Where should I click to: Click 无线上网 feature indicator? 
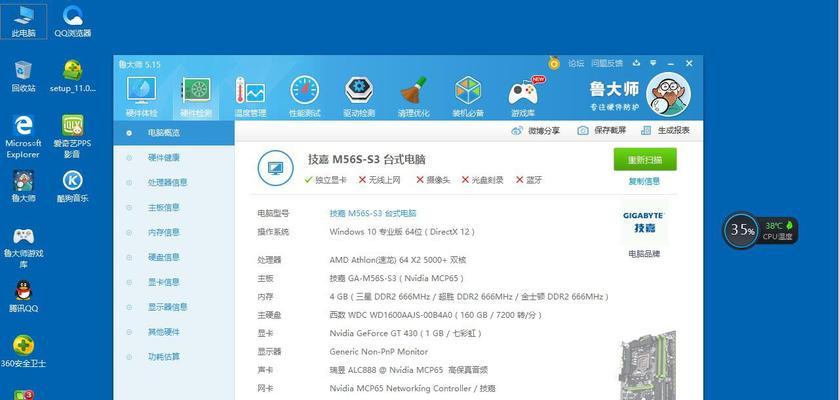pyautogui.click(x=379, y=180)
